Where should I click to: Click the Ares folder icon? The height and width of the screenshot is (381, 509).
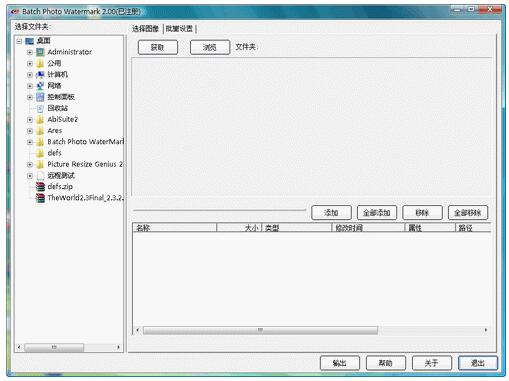tap(40, 131)
